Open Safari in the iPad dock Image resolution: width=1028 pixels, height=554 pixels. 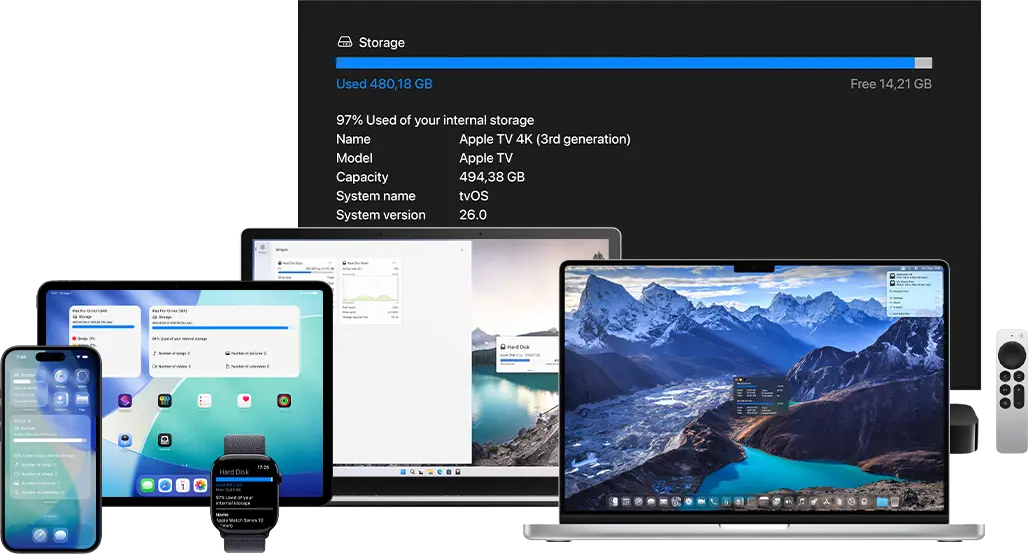coord(165,485)
